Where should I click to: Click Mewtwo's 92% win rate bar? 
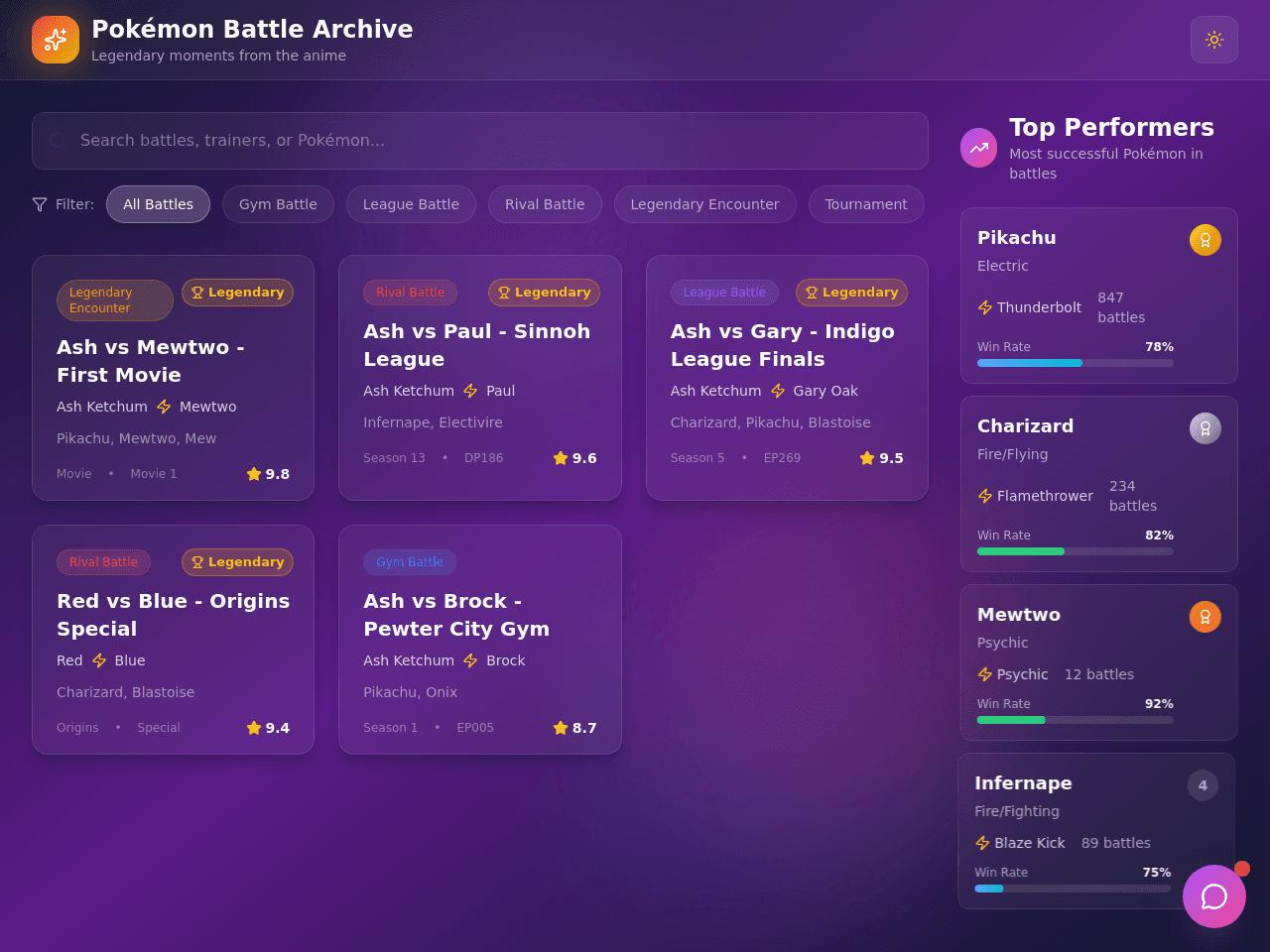(x=1076, y=720)
